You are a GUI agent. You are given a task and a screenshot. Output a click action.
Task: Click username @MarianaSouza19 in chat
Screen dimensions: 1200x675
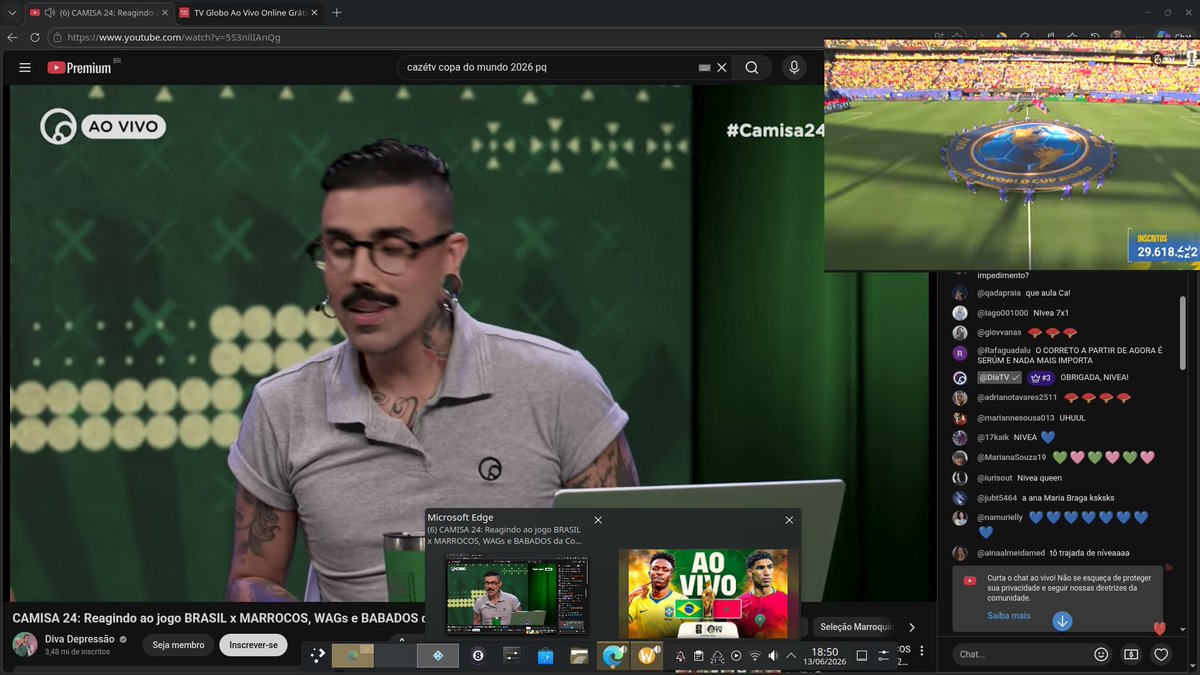1011,457
